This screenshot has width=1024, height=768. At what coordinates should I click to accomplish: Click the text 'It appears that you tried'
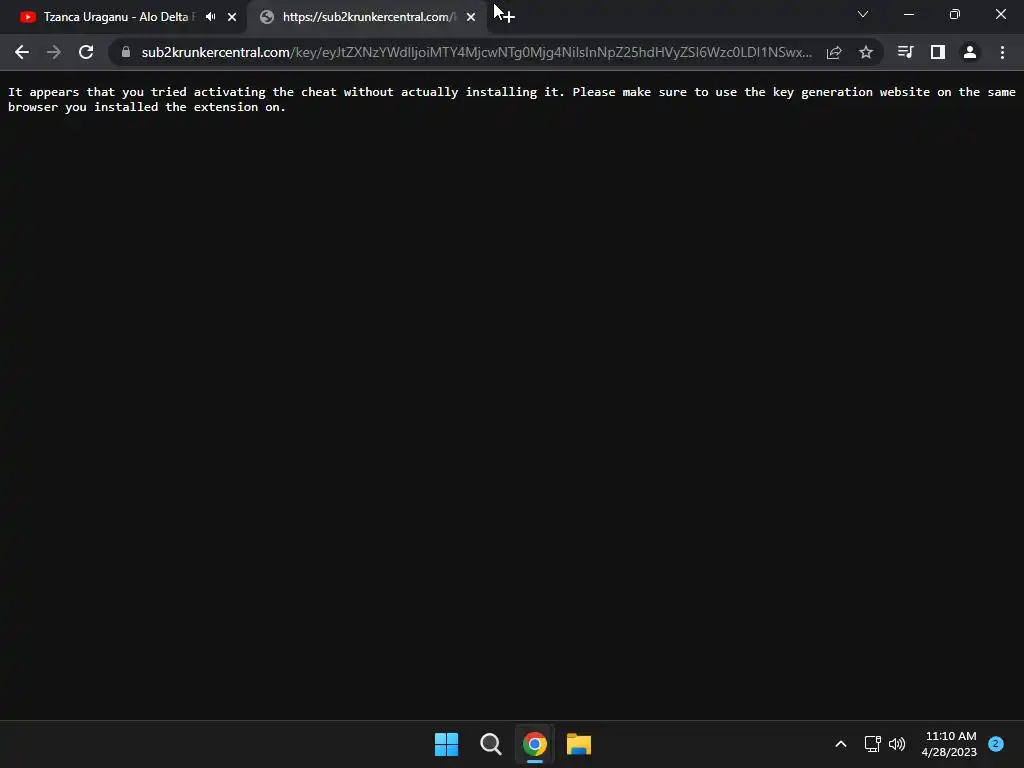tap(97, 92)
